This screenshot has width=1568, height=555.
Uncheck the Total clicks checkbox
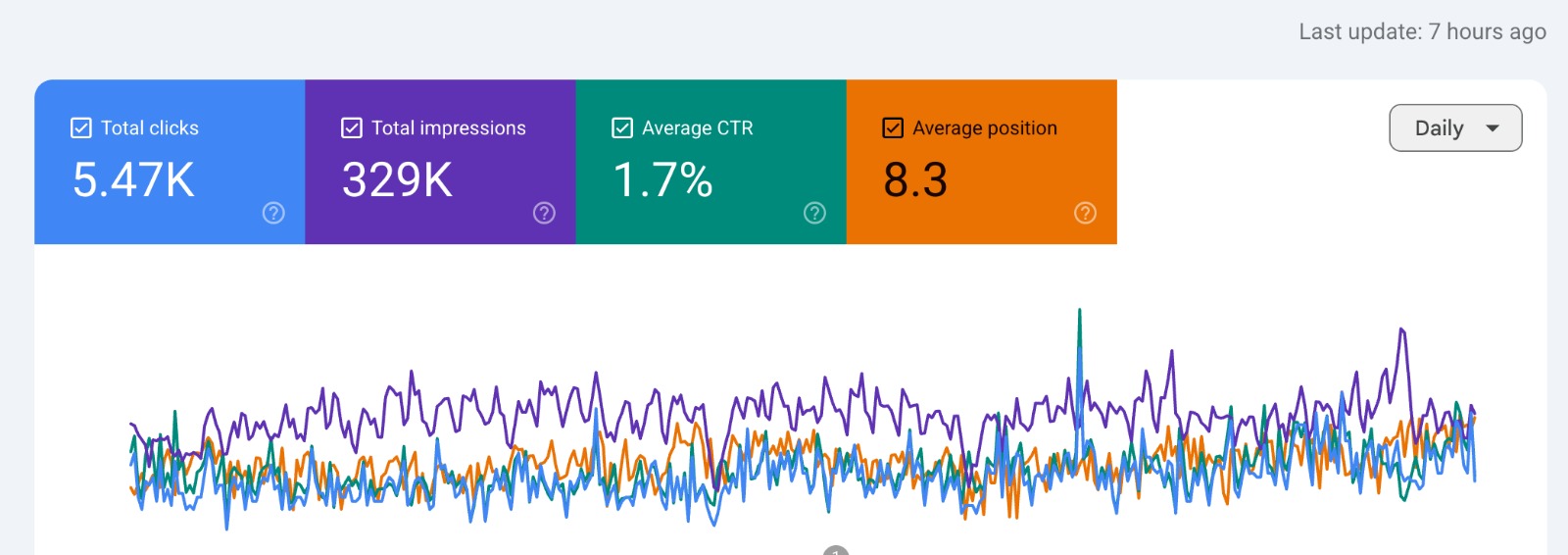pos(81,128)
